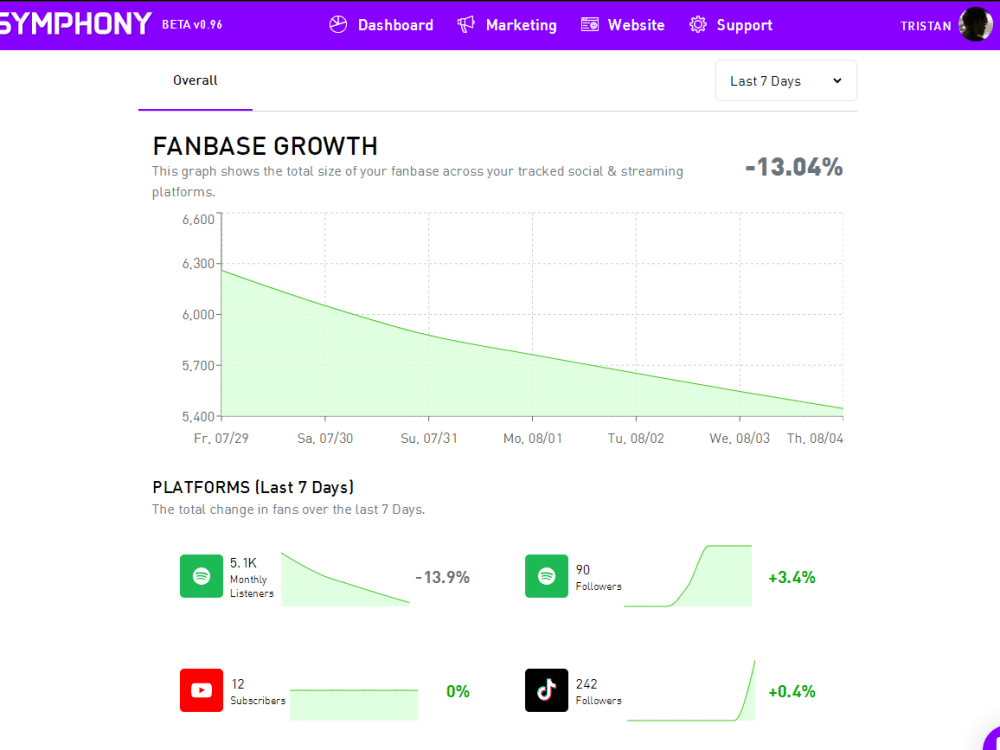Click the +0.4% TikTok change value
The width and height of the screenshot is (1000, 750).
click(x=792, y=691)
